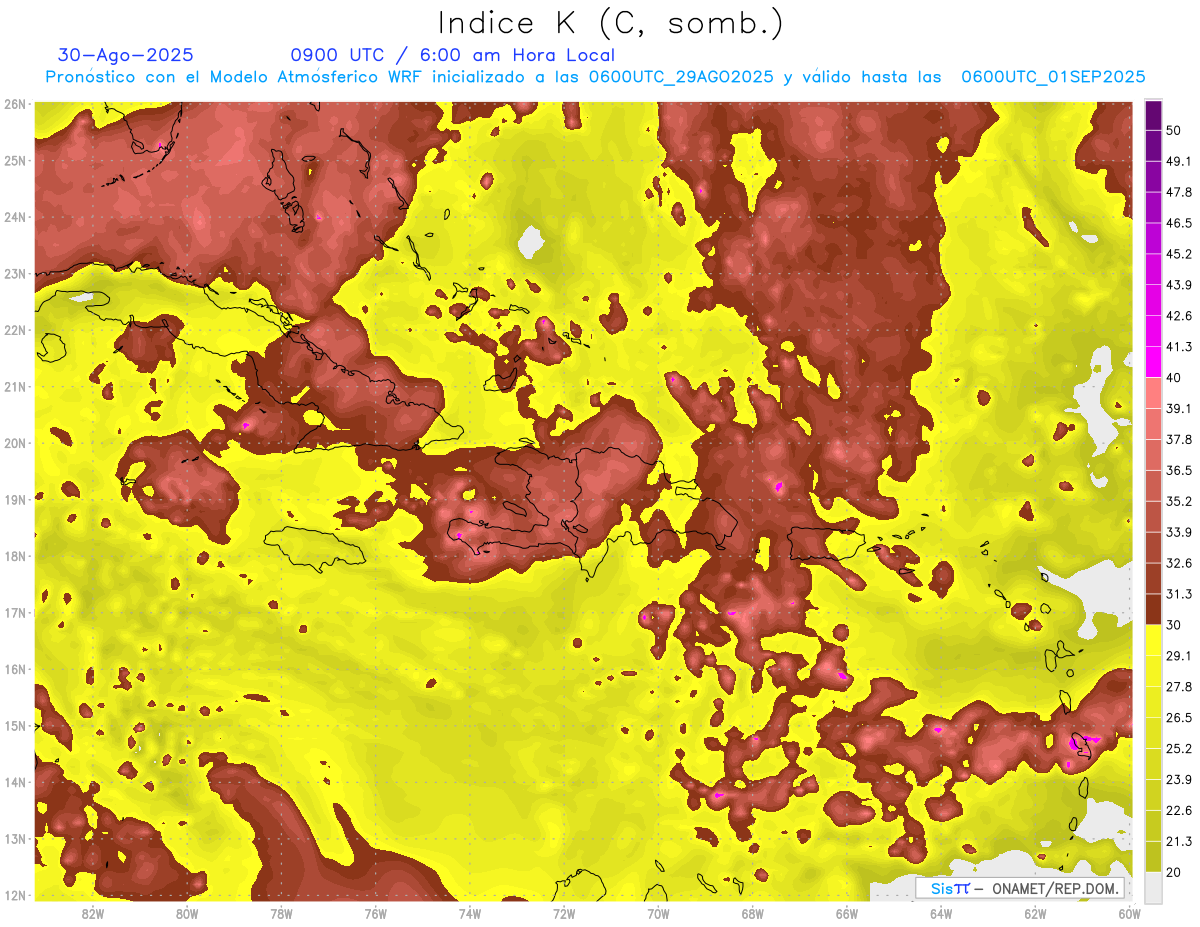Click the color bar label '27.8'
1200x927 pixels.
coord(1179,686)
